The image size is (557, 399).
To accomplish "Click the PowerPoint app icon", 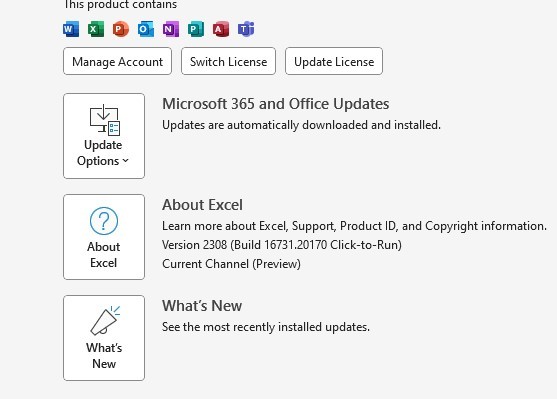I will point(121,29).
